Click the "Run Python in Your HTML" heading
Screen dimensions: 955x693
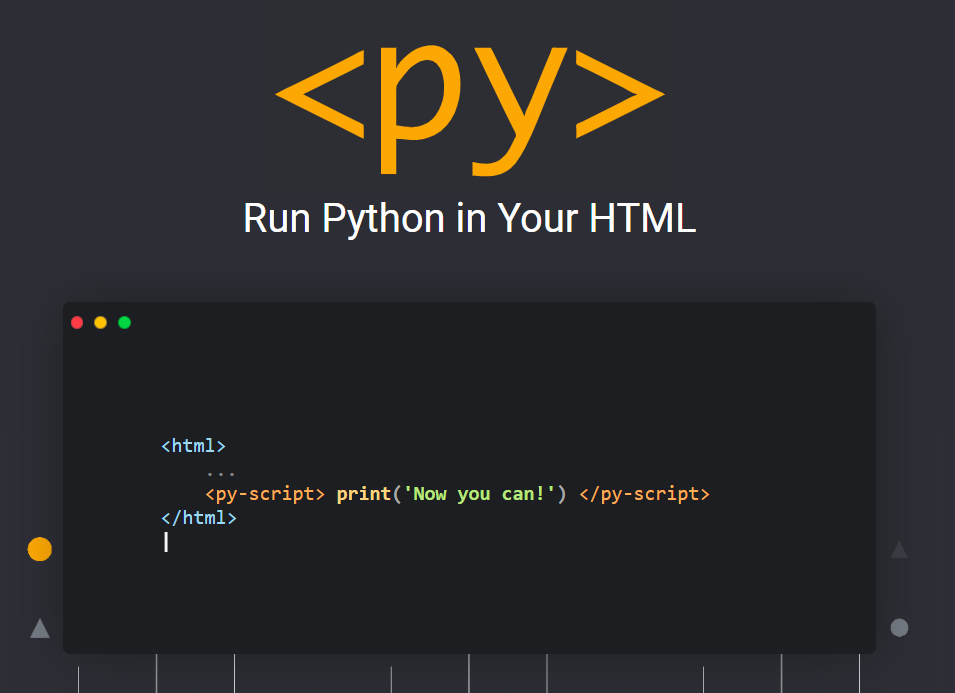(x=469, y=218)
